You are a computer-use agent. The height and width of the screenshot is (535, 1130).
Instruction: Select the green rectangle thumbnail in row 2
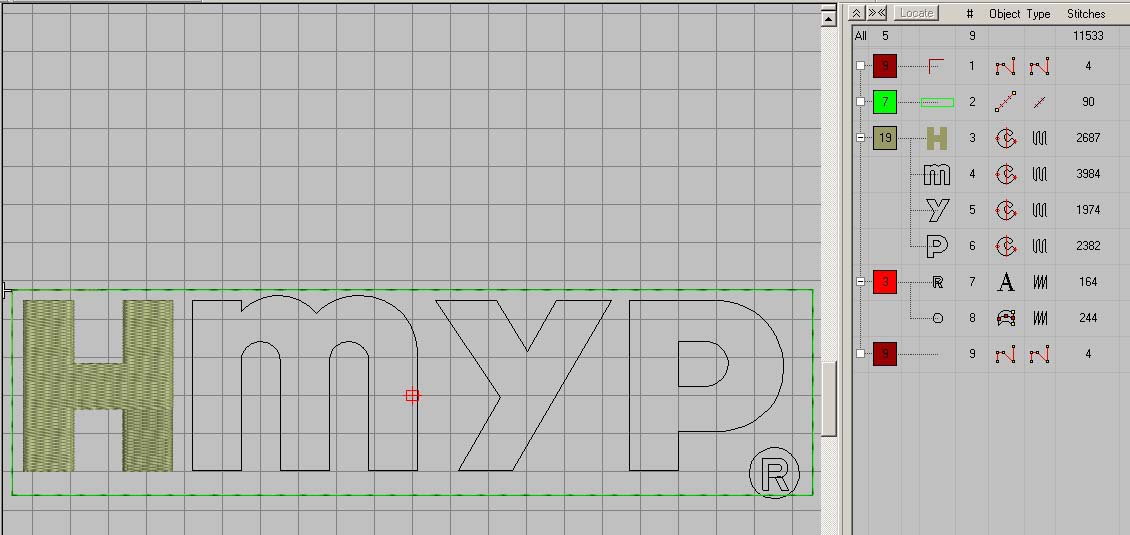[x=937, y=102]
